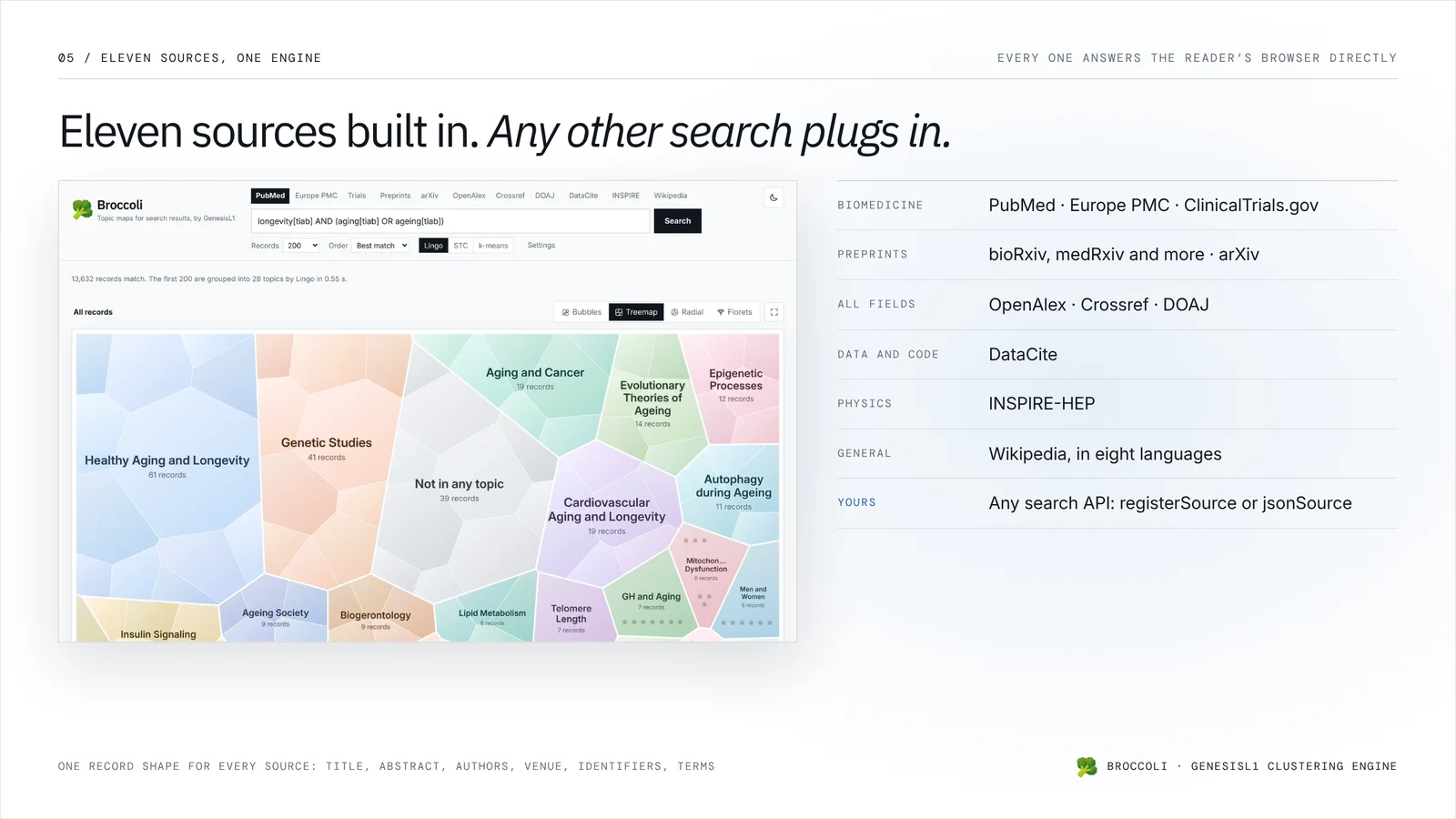Click the longevity query search field
The image size is (1456, 819).
pyautogui.click(x=450, y=221)
